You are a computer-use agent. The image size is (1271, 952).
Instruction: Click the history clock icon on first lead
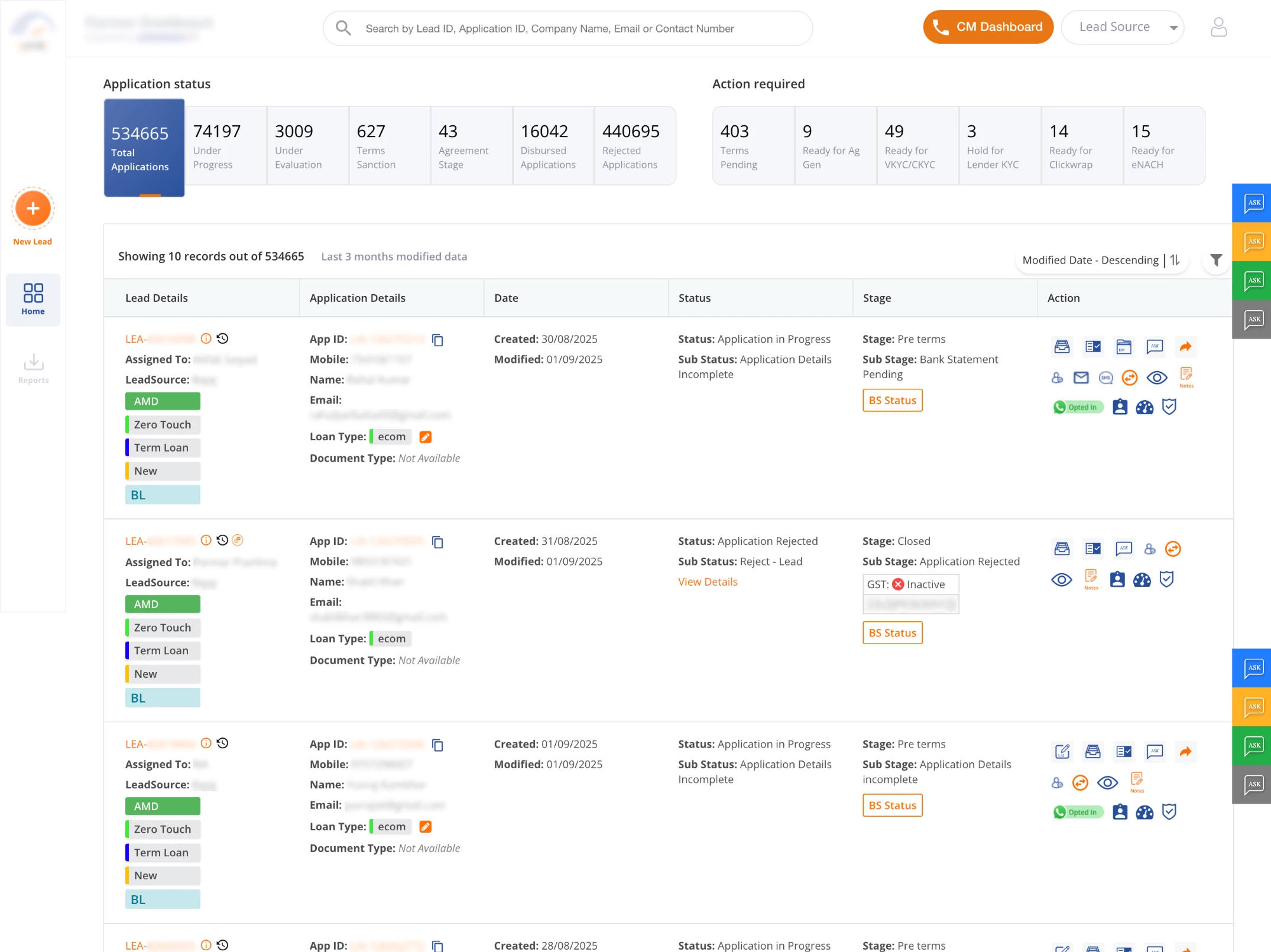(223, 339)
